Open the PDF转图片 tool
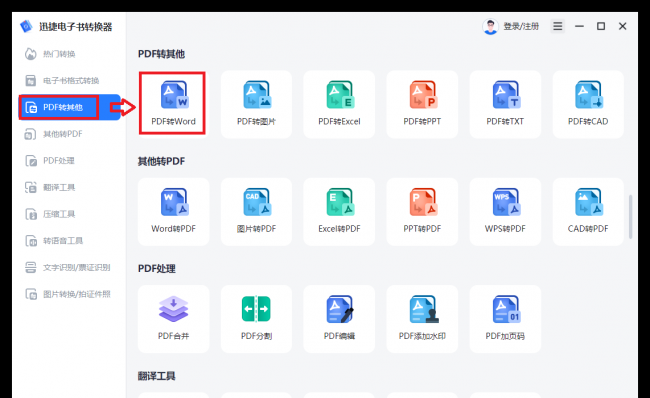Screen dimensions: 650x398 coord(256,104)
